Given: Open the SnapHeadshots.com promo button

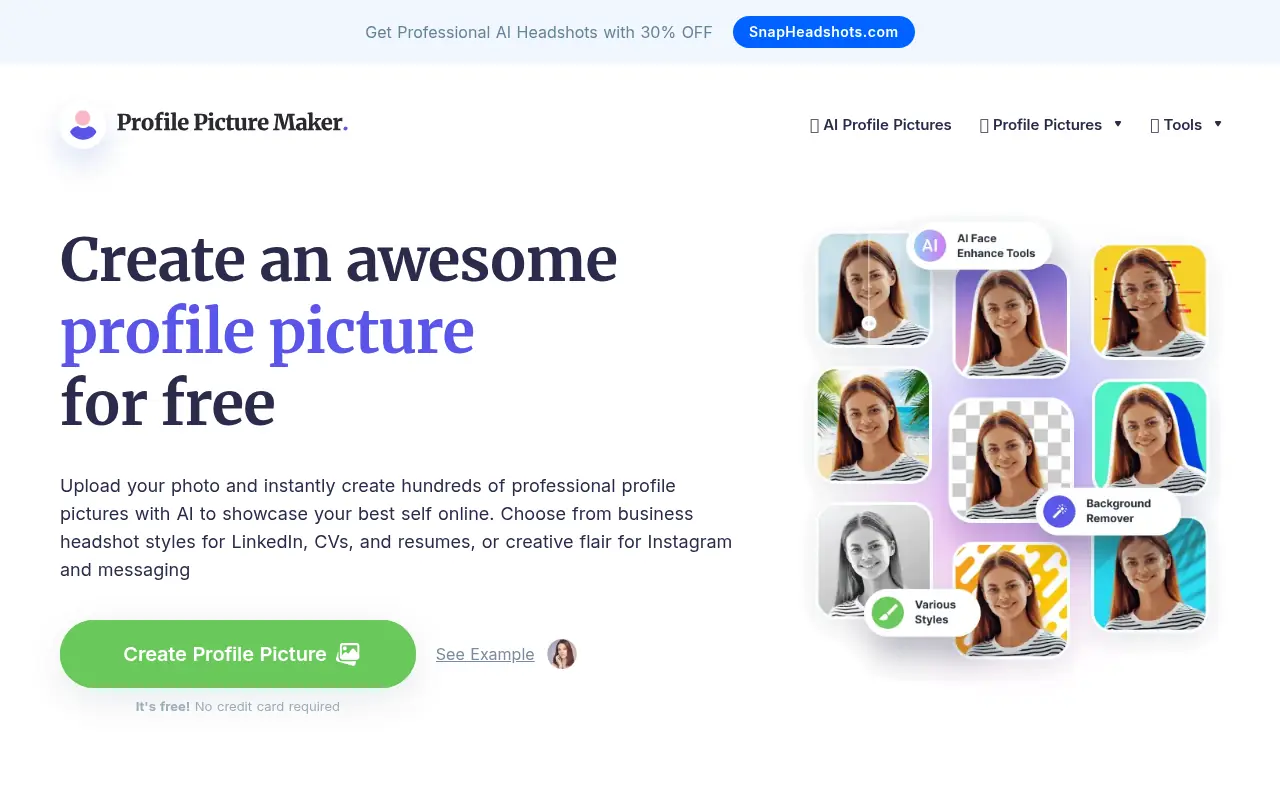Looking at the screenshot, I should (x=823, y=32).
